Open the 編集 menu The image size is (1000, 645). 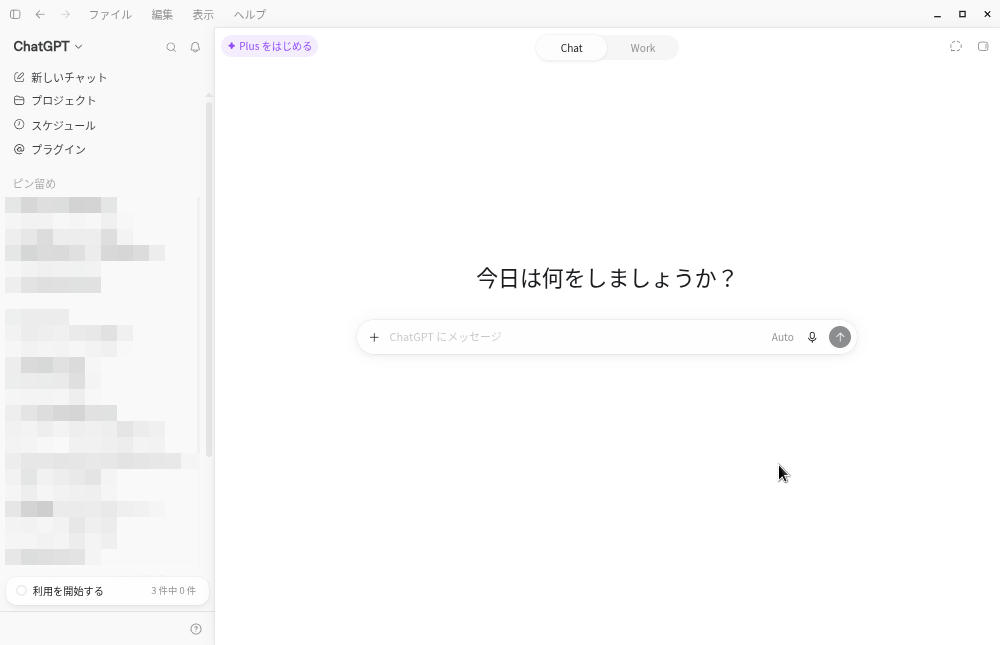[x=162, y=14]
